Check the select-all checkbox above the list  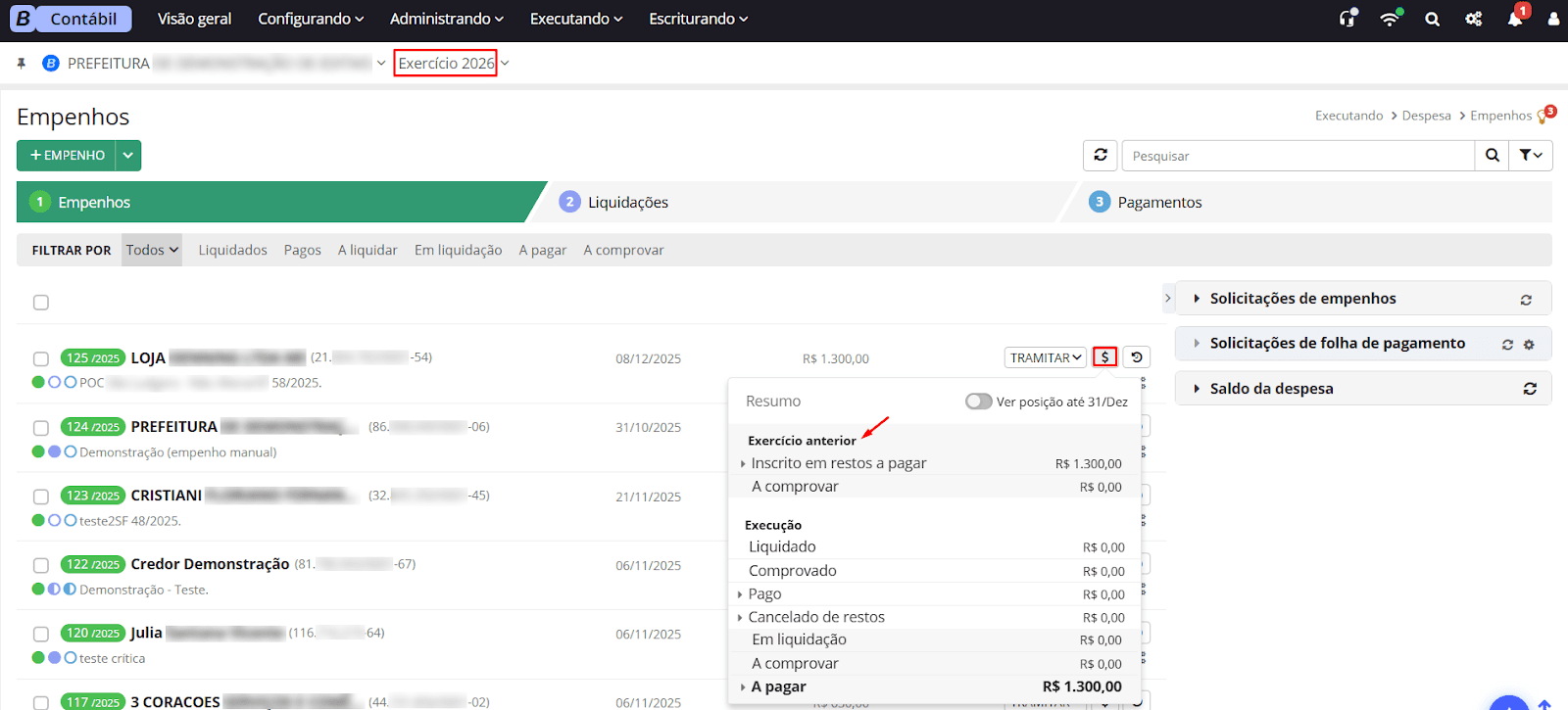(x=41, y=303)
